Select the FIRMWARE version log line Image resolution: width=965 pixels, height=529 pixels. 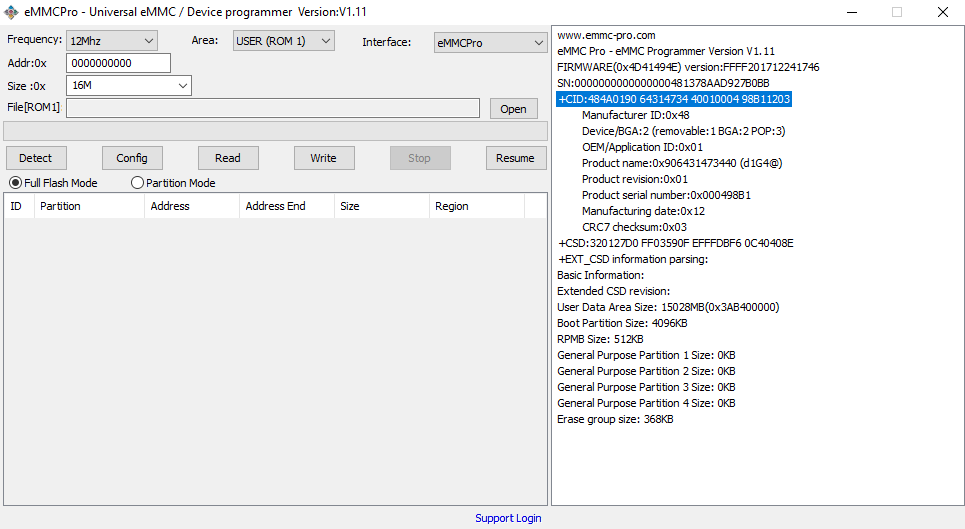(x=688, y=67)
